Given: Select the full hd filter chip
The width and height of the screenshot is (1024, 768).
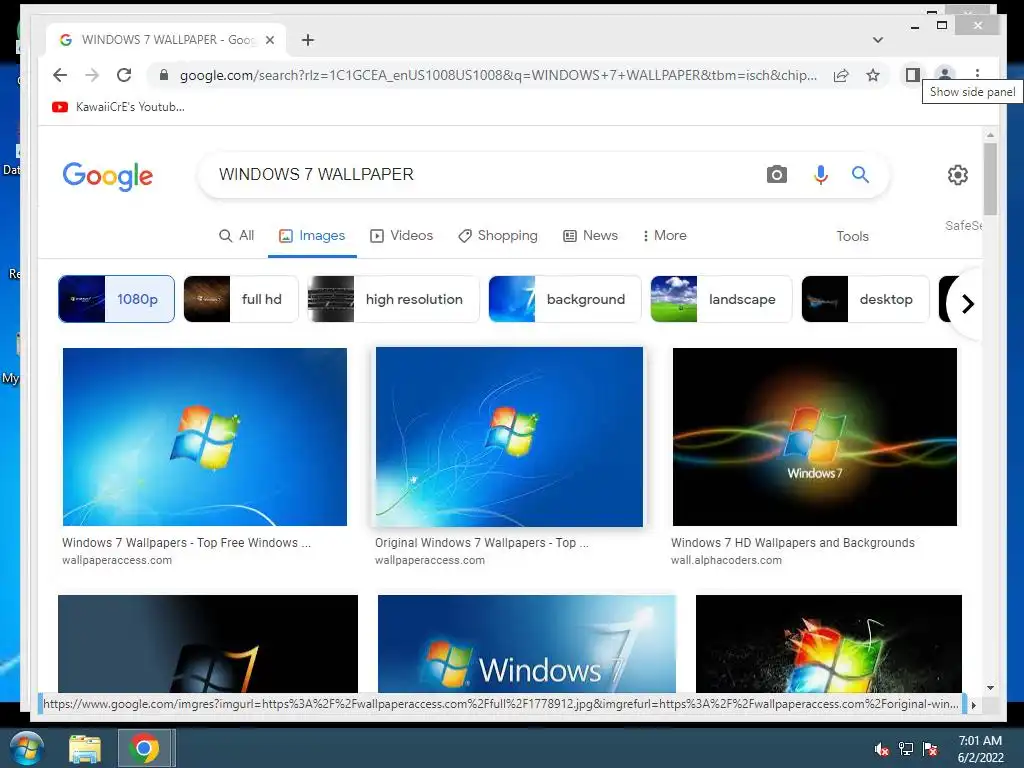Looking at the screenshot, I should (x=240, y=299).
